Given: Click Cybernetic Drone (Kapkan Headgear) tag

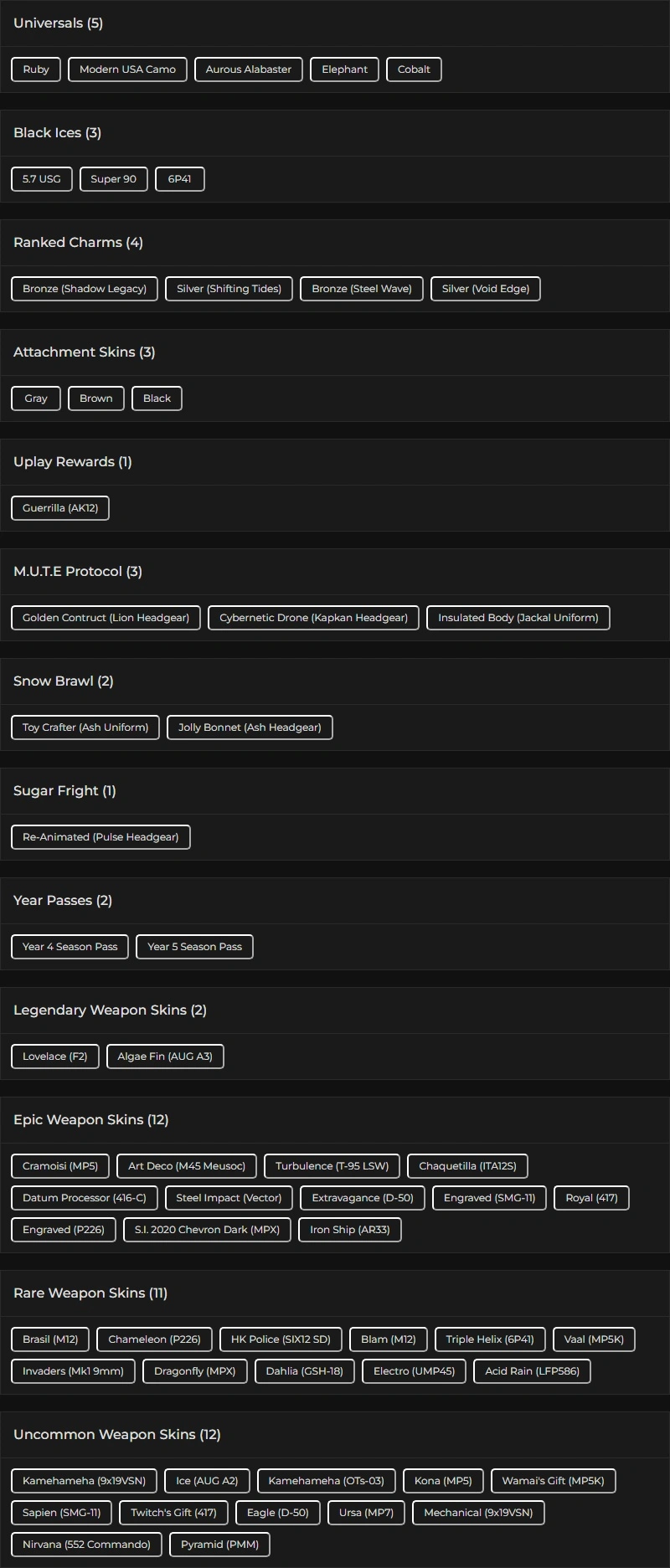Looking at the screenshot, I should (313, 618).
